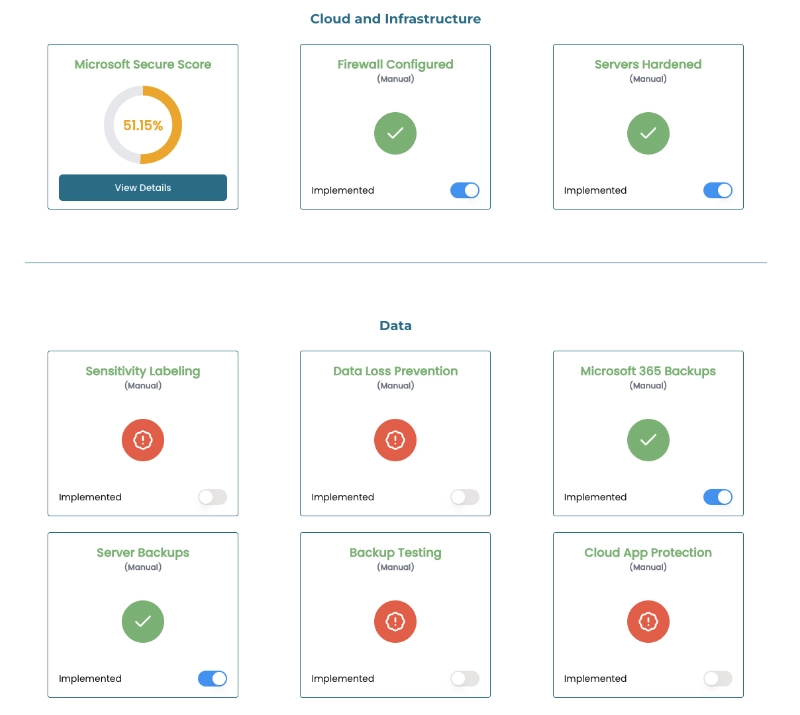This screenshot has height=715, width=800.
Task: Disable the Server Backups Implemented toggle
Action: (x=212, y=678)
